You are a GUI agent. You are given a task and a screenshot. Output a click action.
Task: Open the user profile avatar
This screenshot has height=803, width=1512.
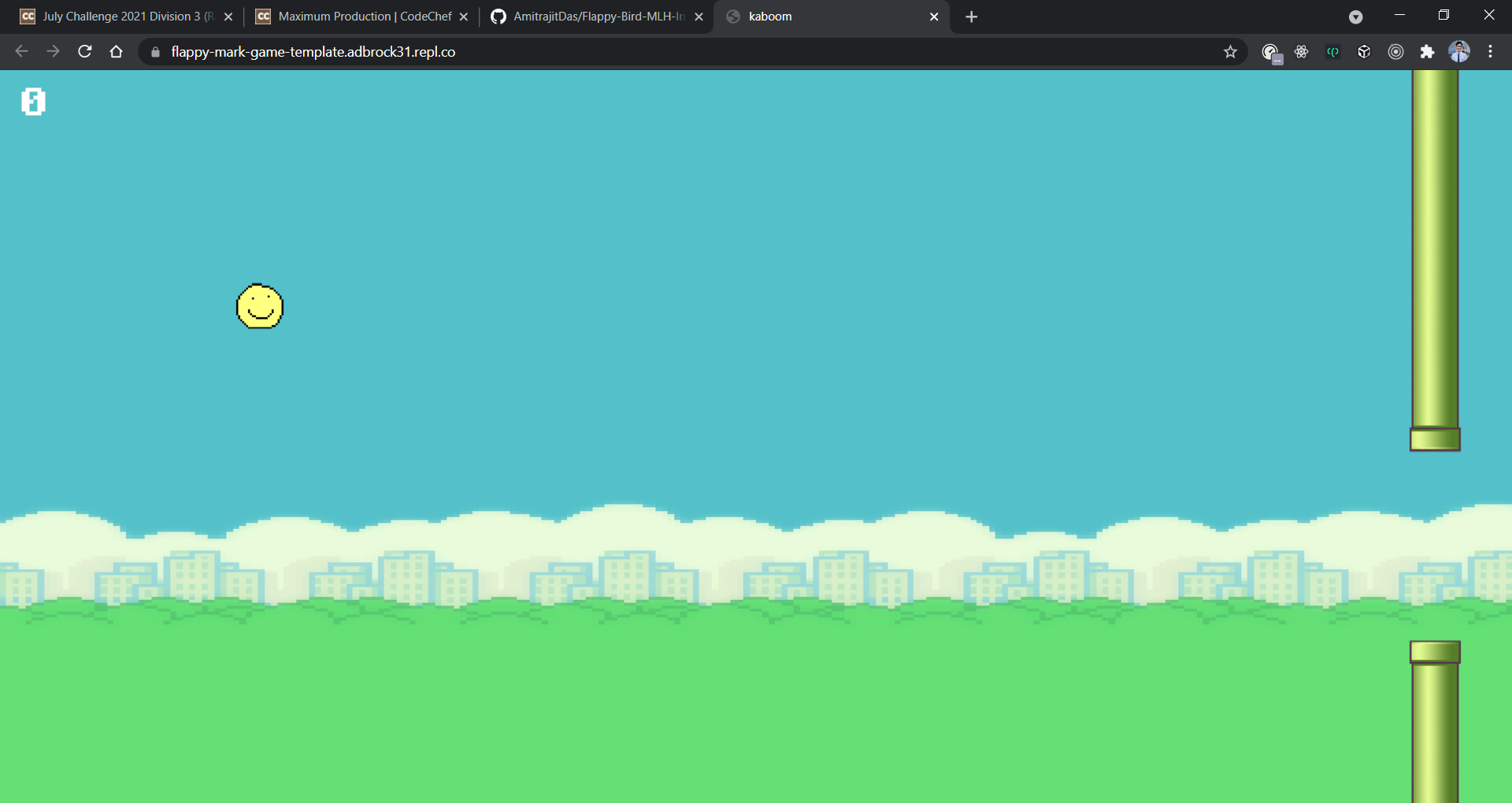pyautogui.click(x=1459, y=52)
